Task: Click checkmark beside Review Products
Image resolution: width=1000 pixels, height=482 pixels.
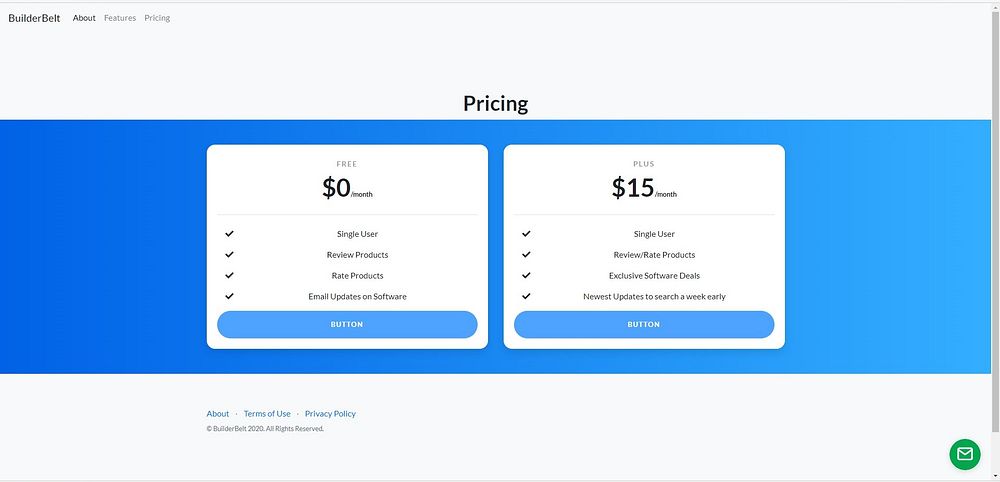Action: pyautogui.click(x=229, y=254)
